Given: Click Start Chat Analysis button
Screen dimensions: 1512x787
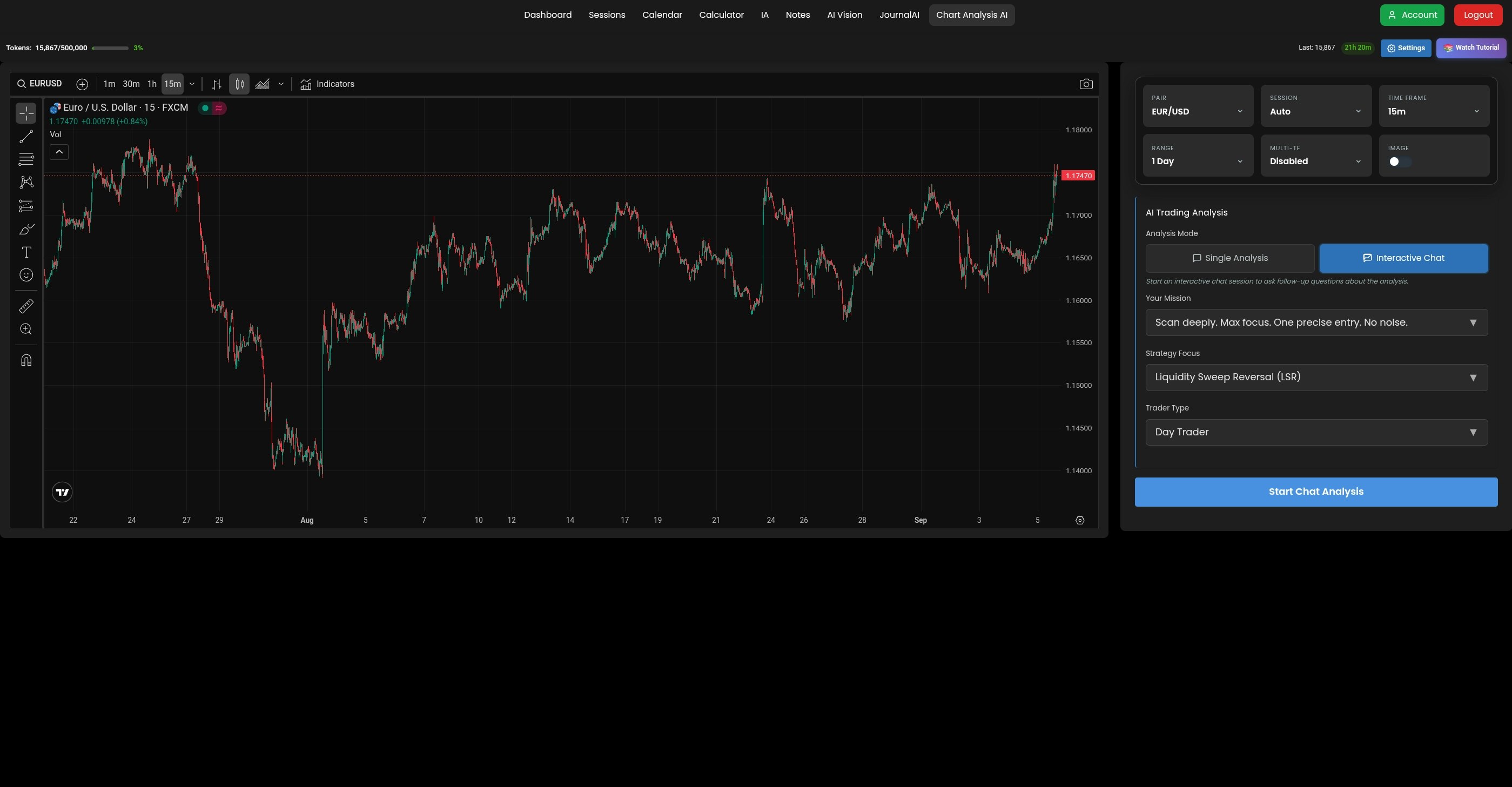Looking at the screenshot, I should (1315, 493).
